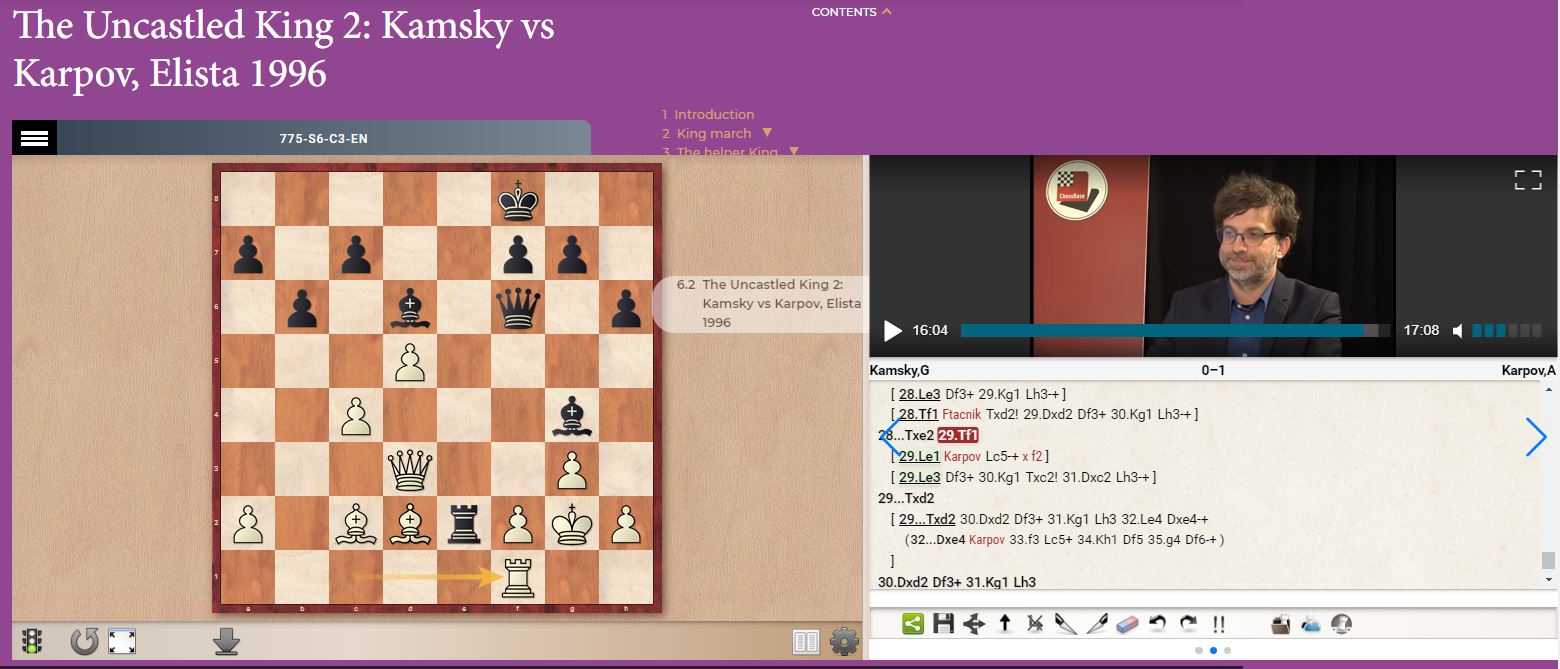Viewport: 1560px width, 669px height.
Task: Click the white king on g2
Action: [x=572, y=523]
